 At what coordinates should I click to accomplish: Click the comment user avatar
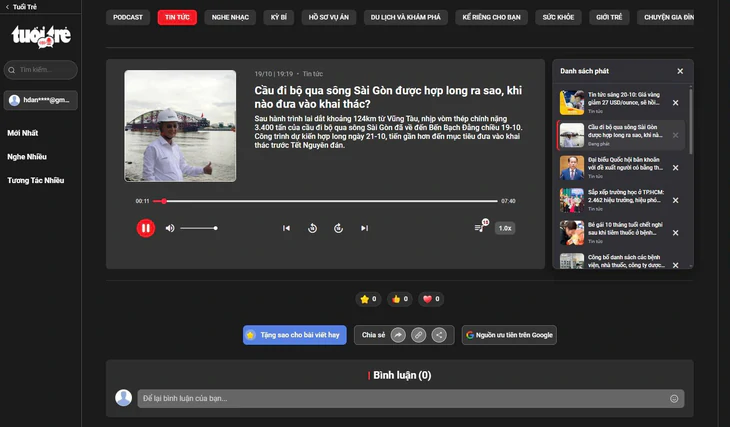123,398
